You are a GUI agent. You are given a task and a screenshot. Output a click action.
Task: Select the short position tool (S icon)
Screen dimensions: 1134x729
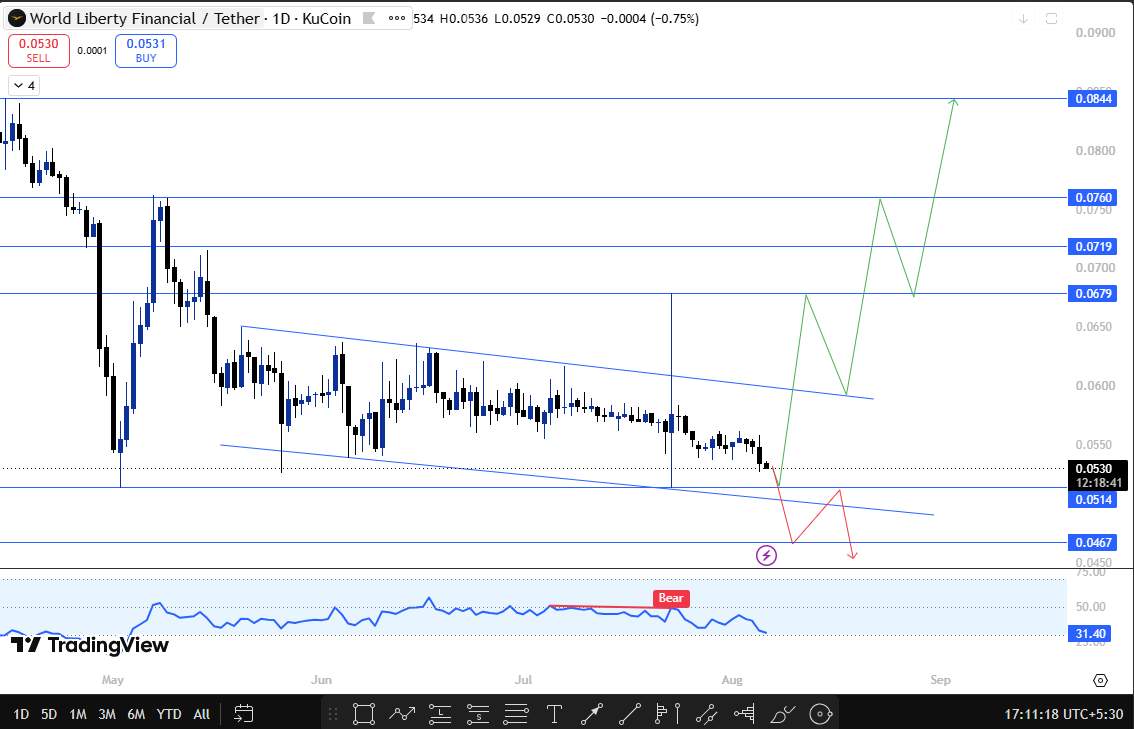(478, 714)
